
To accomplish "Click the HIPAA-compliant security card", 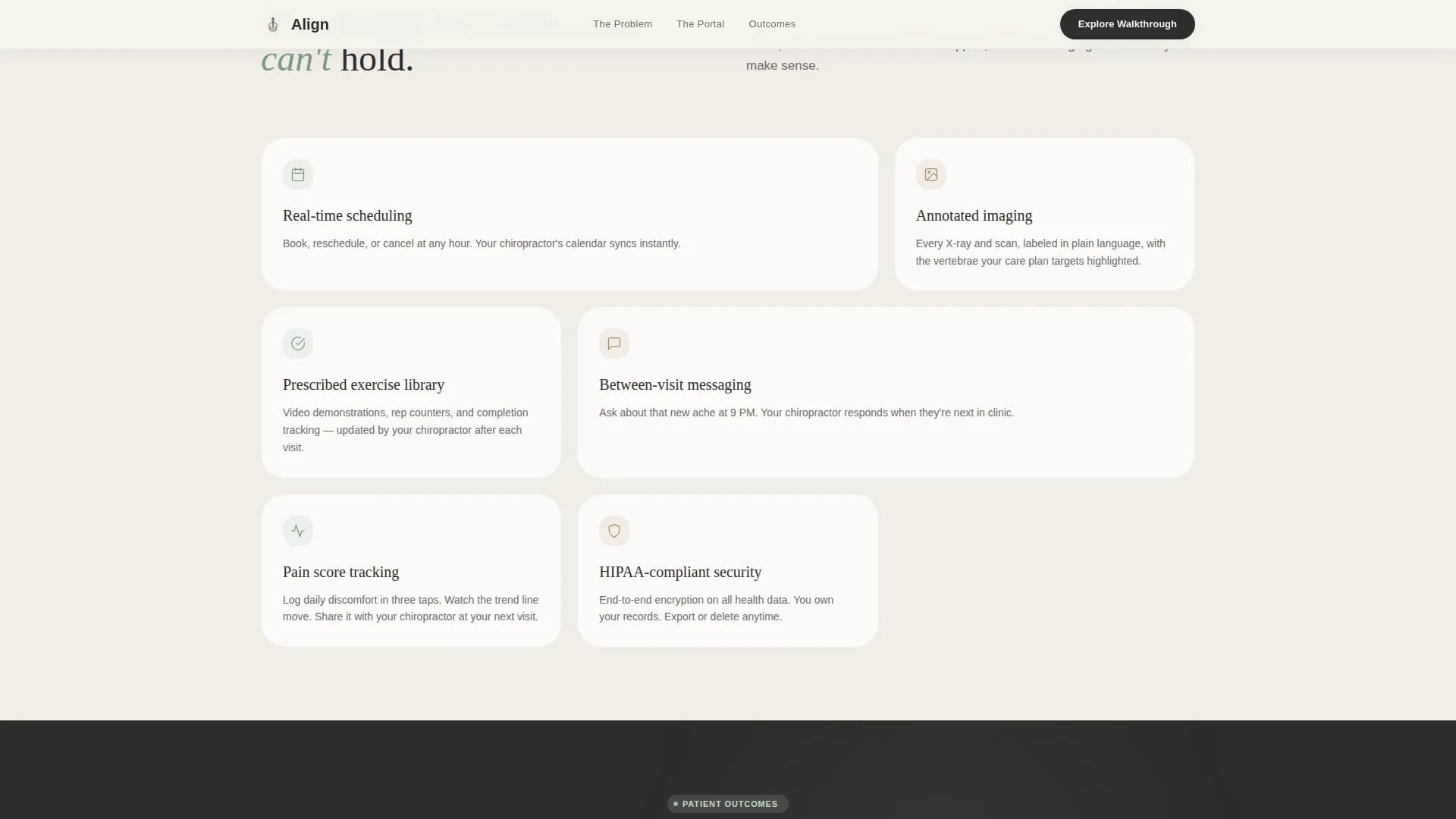I will click(x=727, y=571).
